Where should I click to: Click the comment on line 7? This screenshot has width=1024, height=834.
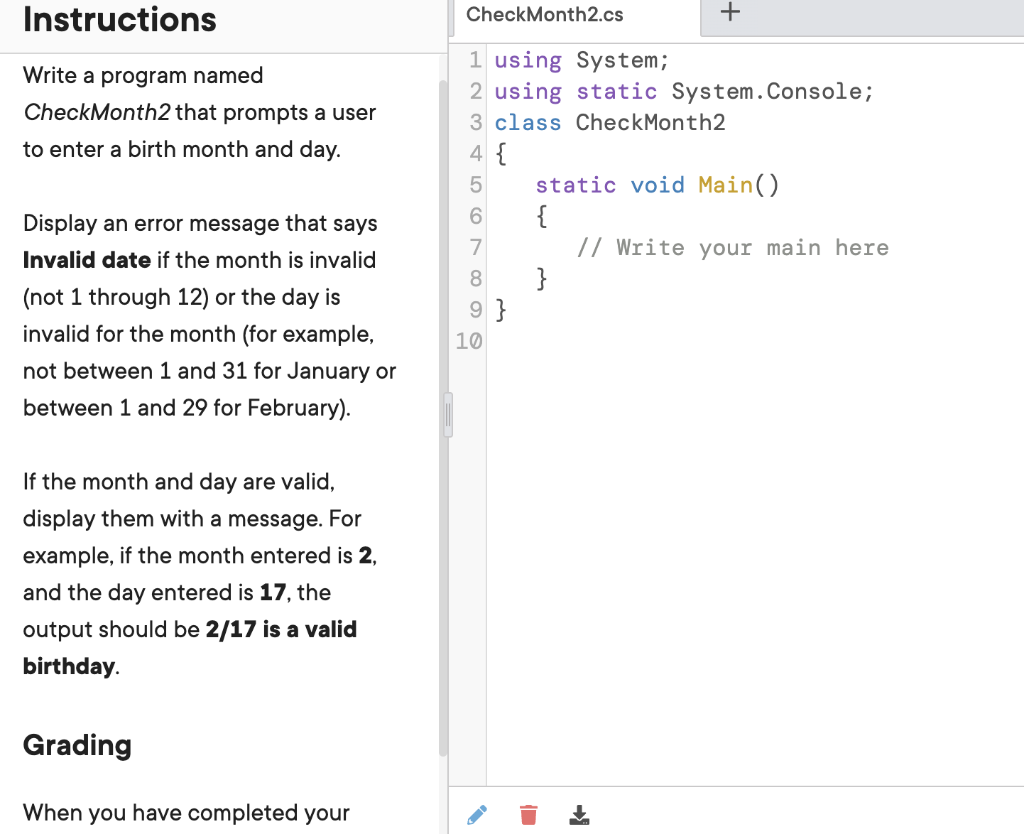(x=732, y=247)
